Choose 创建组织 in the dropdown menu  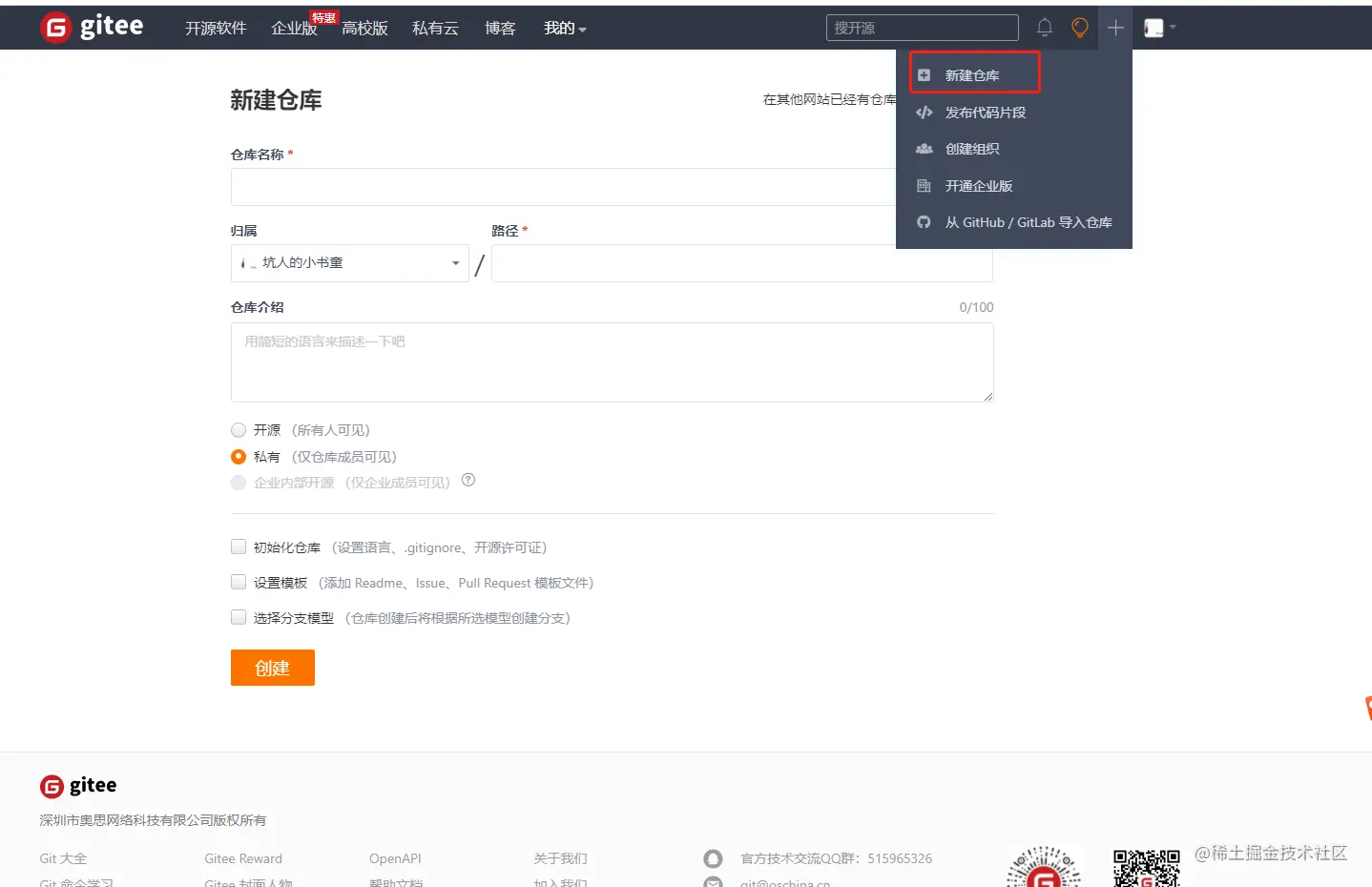click(x=972, y=149)
